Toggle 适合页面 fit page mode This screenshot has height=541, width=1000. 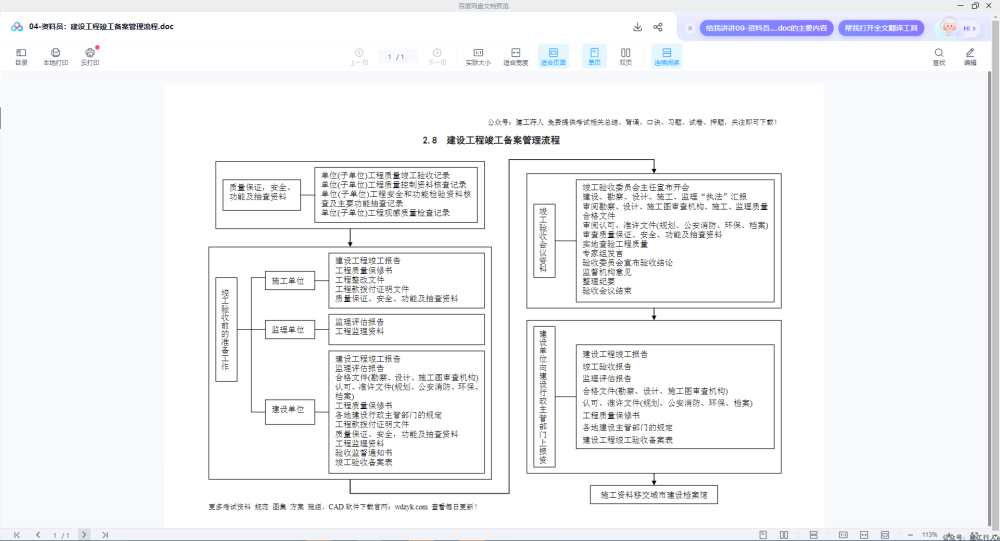click(553, 56)
